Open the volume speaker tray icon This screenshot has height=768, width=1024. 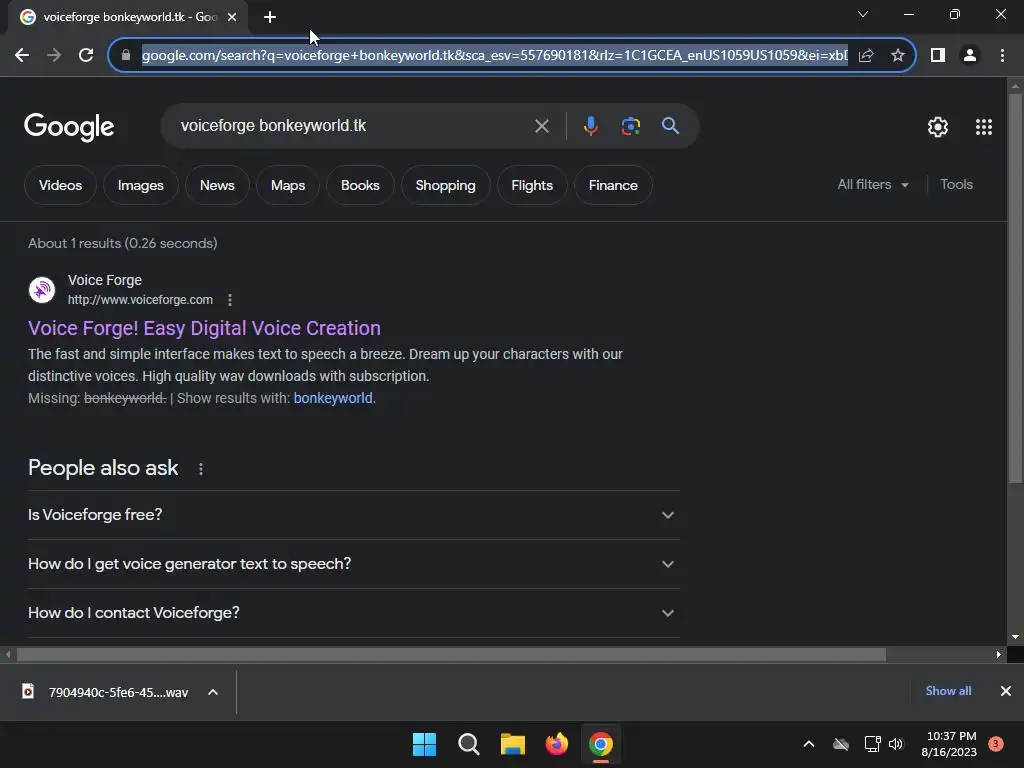tap(896, 744)
